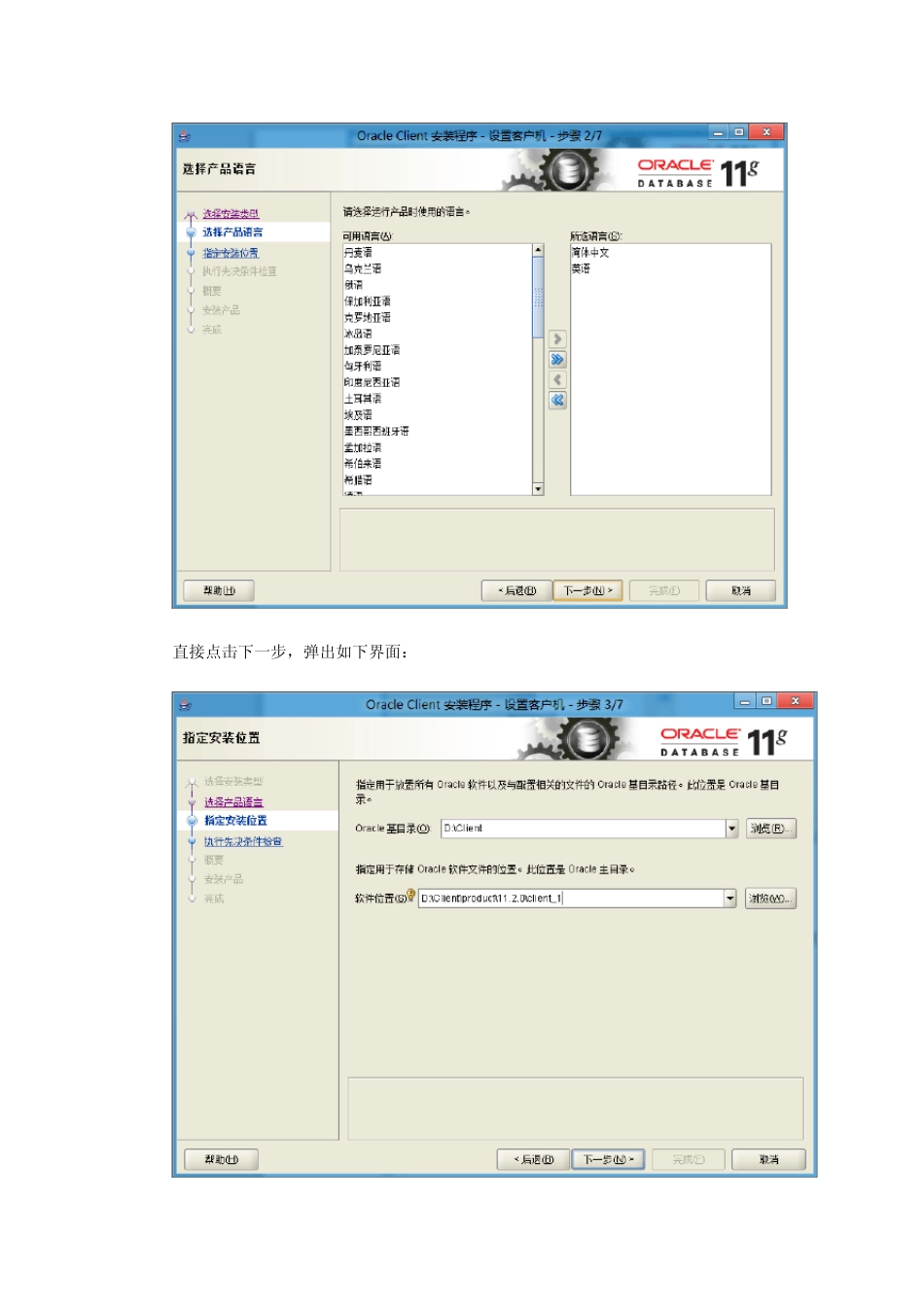Go to the 选择产品语言 step link in step 3/7 window
Viewport: 924px width, 1307px height.
(233, 802)
